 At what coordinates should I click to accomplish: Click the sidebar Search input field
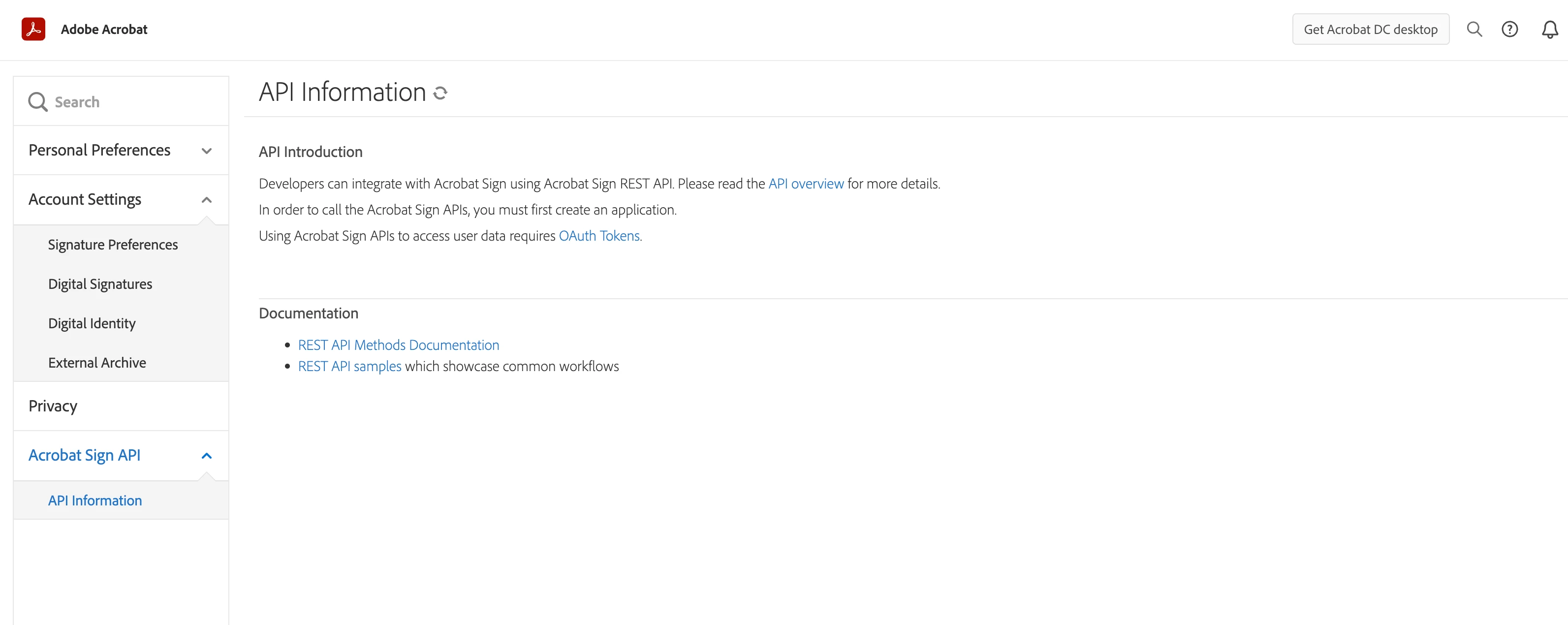134,102
